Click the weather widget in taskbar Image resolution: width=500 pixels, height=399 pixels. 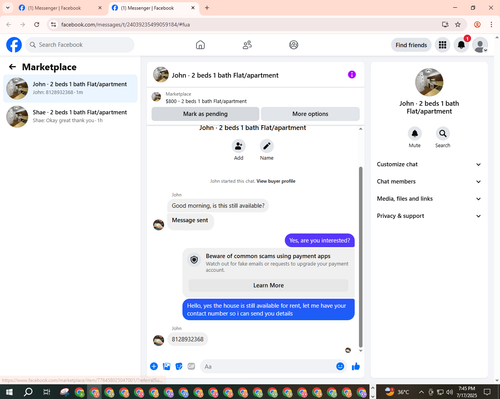point(397,392)
